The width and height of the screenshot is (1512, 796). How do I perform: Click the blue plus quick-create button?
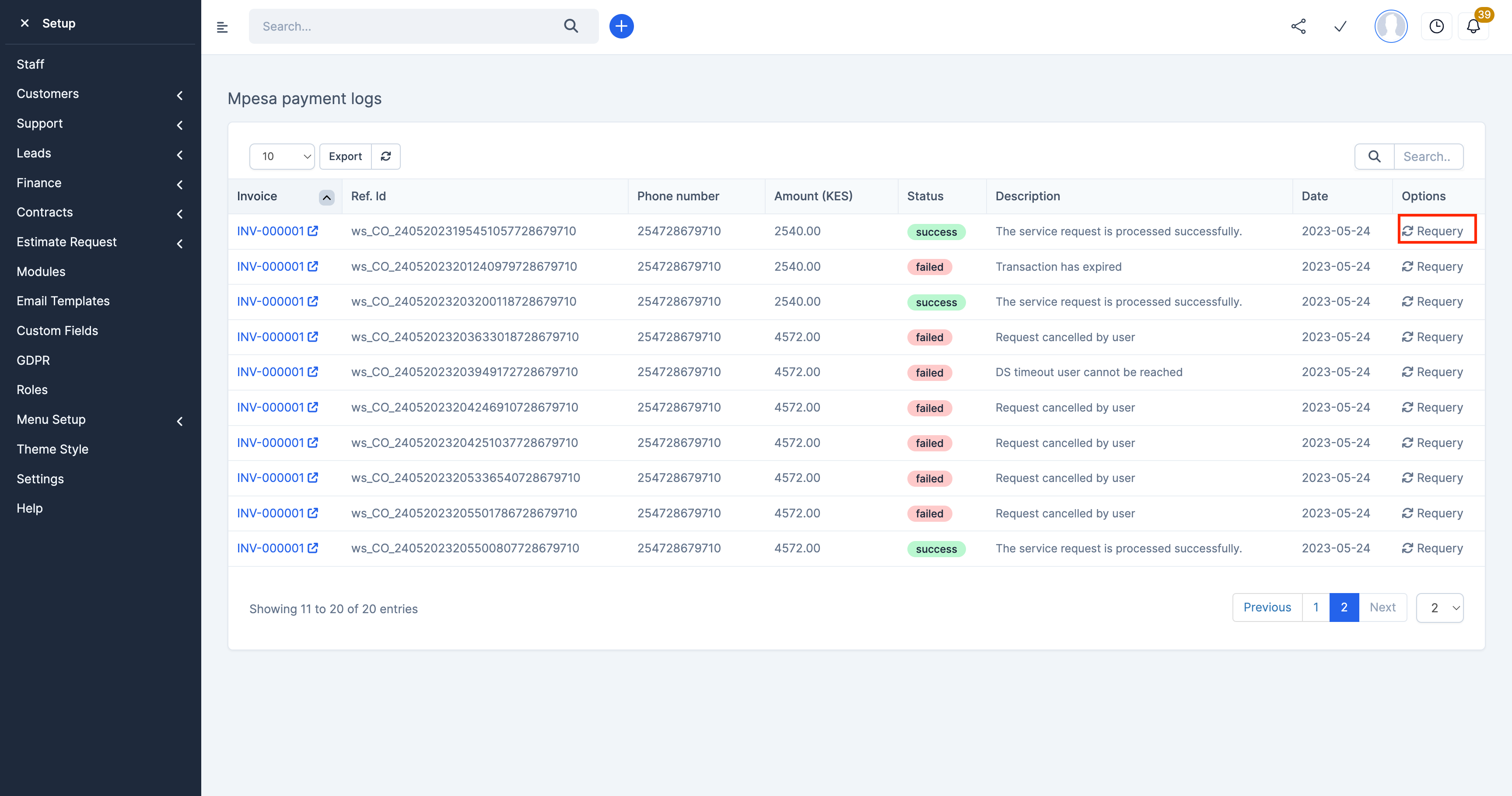(621, 26)
